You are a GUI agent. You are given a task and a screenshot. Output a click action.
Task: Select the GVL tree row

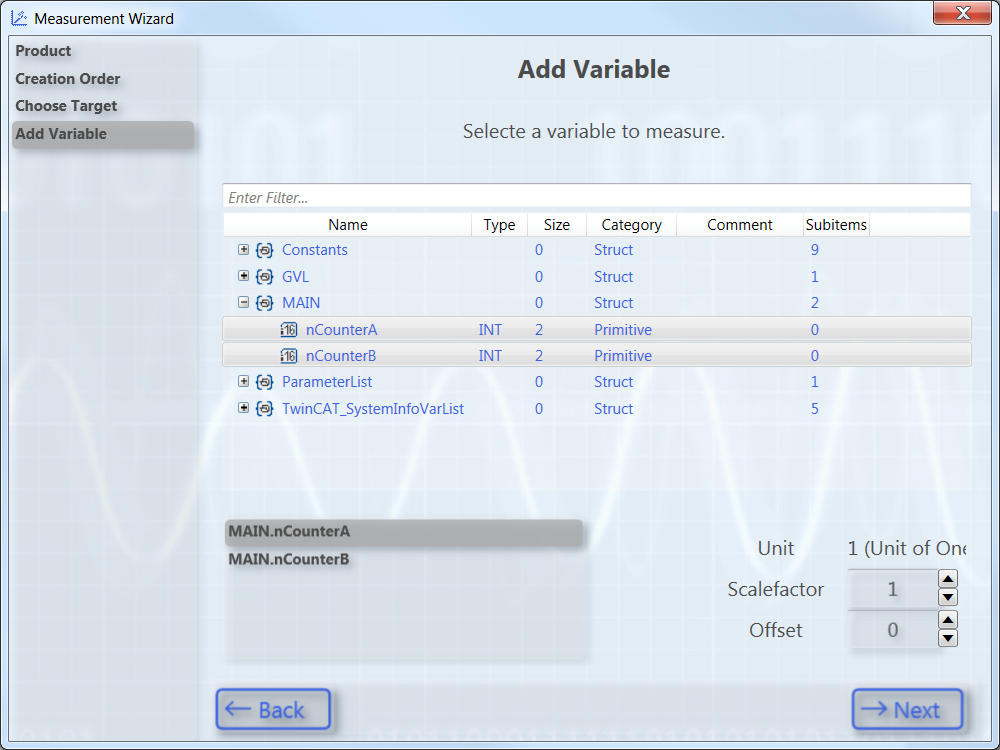[x=597, y=277]
